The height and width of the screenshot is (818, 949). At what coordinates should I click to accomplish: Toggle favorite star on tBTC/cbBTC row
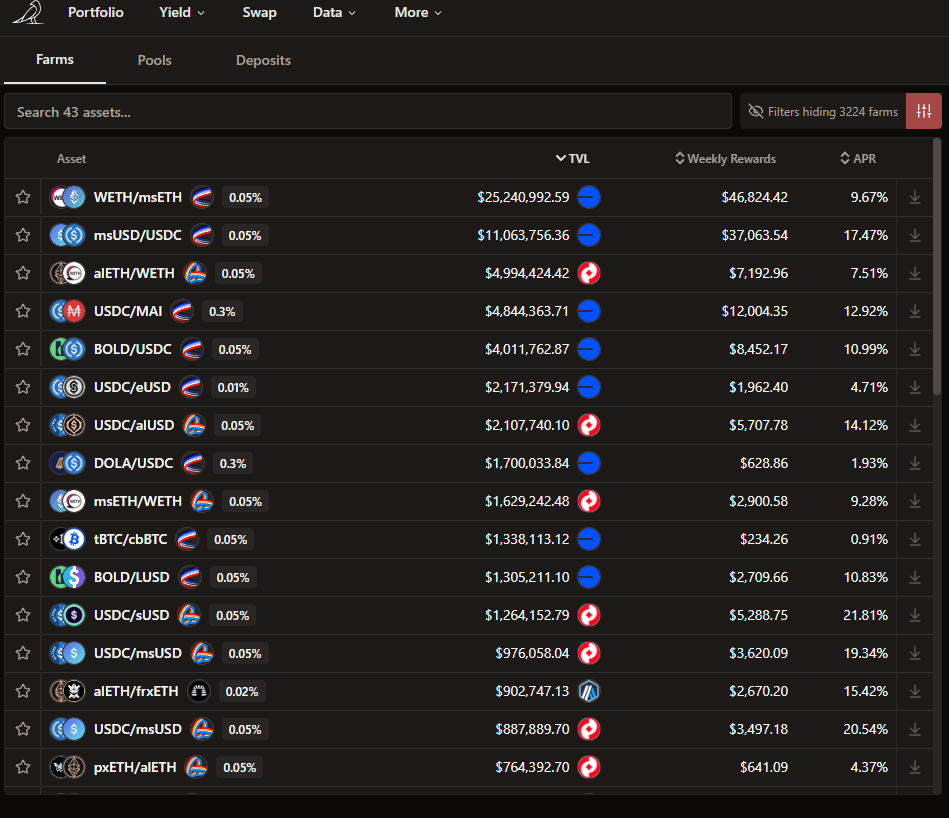(23, 540)
